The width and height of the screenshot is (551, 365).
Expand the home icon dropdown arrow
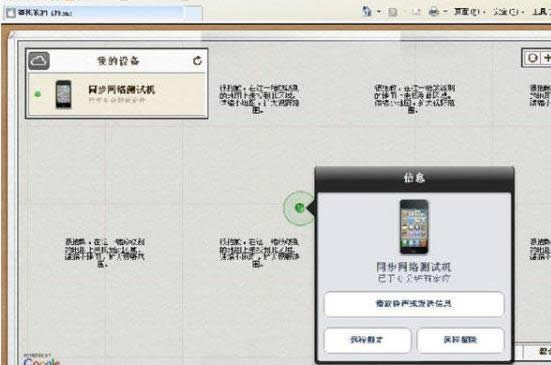pos(379,12)
